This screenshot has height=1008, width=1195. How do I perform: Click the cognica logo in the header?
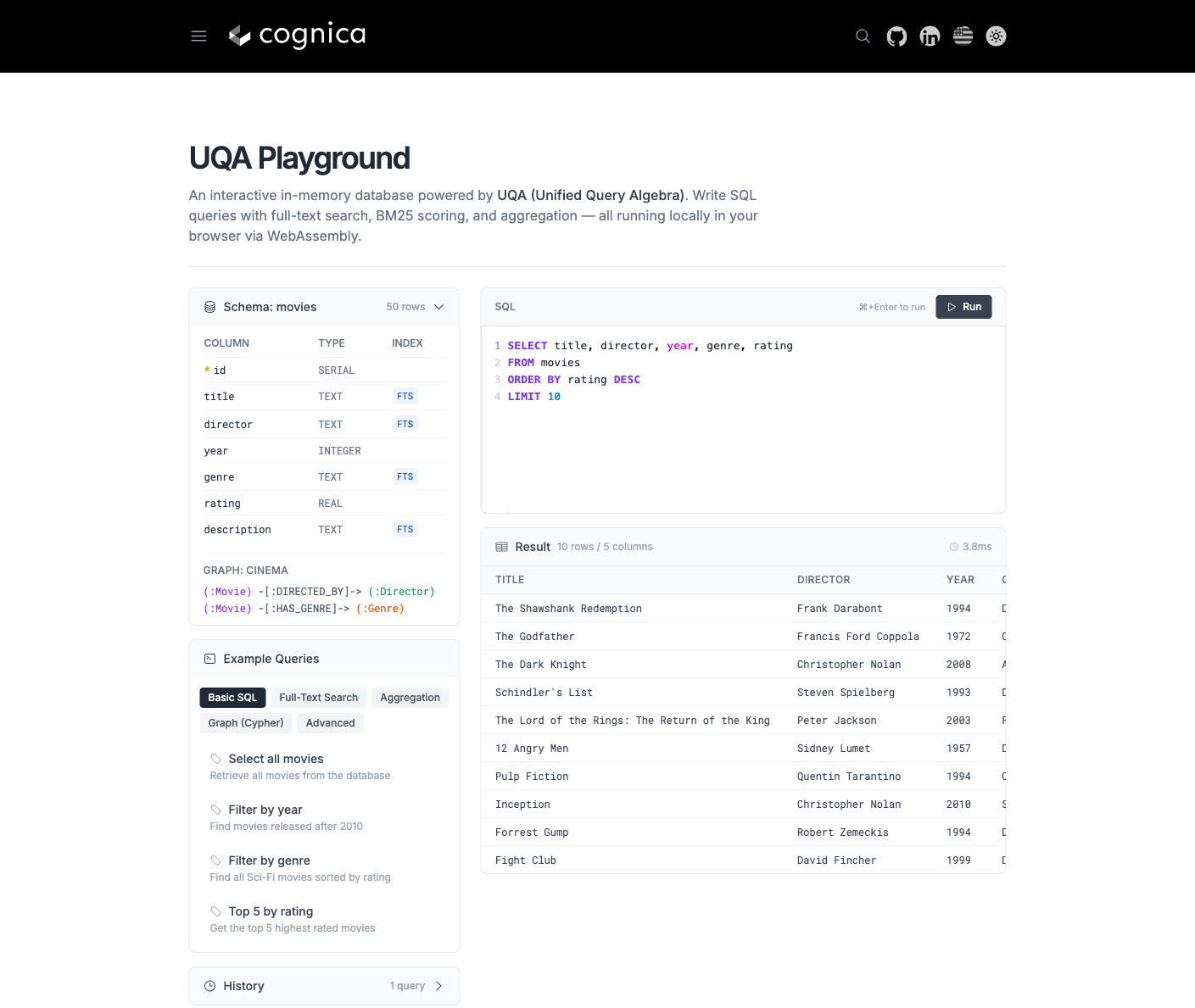298,36
